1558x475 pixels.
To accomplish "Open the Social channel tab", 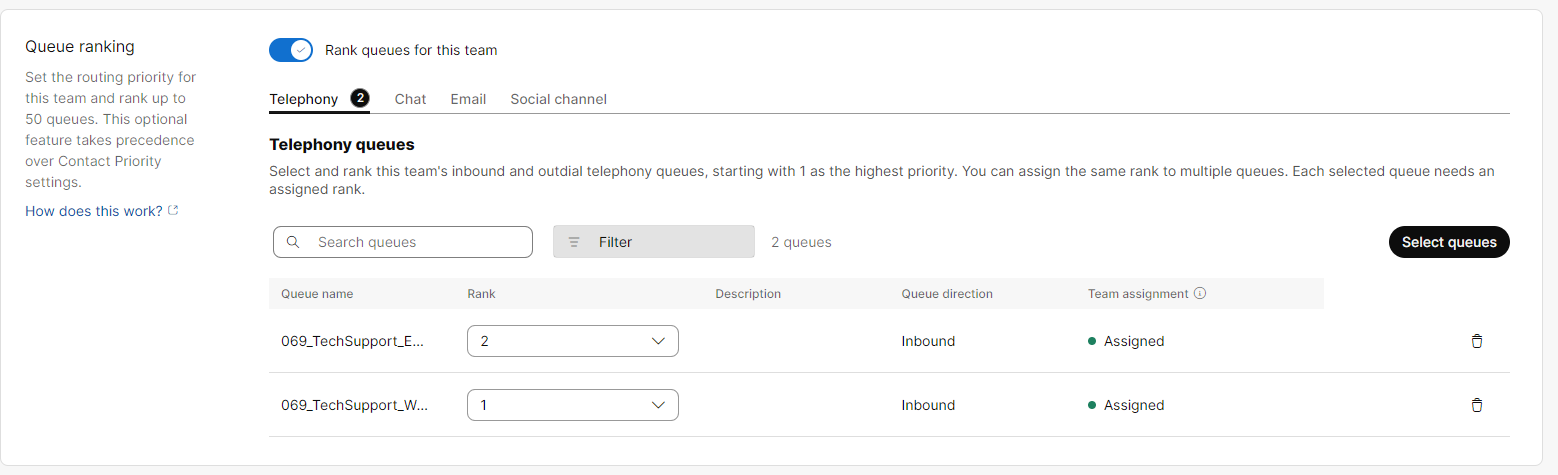I will click(558, 99).
